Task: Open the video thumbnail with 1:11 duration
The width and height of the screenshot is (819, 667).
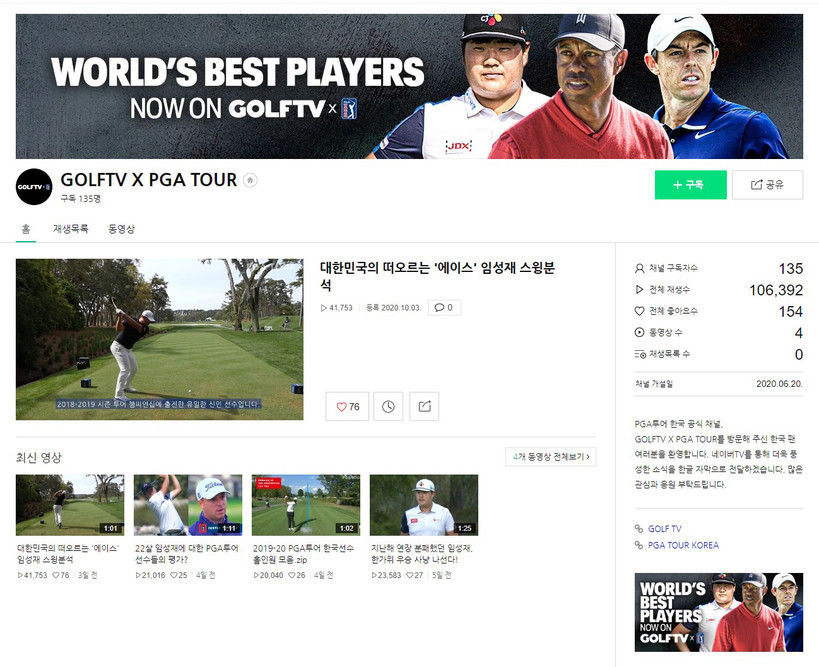Action: click(x=187, y=505)
